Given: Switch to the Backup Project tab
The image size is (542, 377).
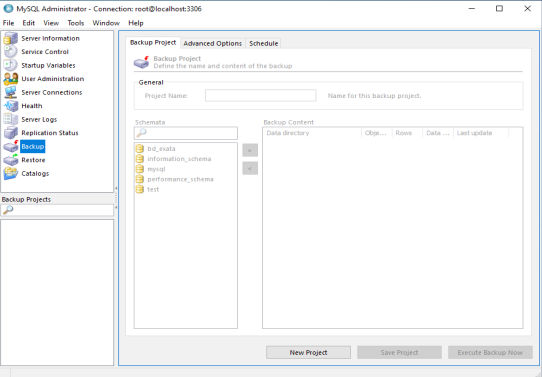Looking at the screenshot, I should pos(153,43).
